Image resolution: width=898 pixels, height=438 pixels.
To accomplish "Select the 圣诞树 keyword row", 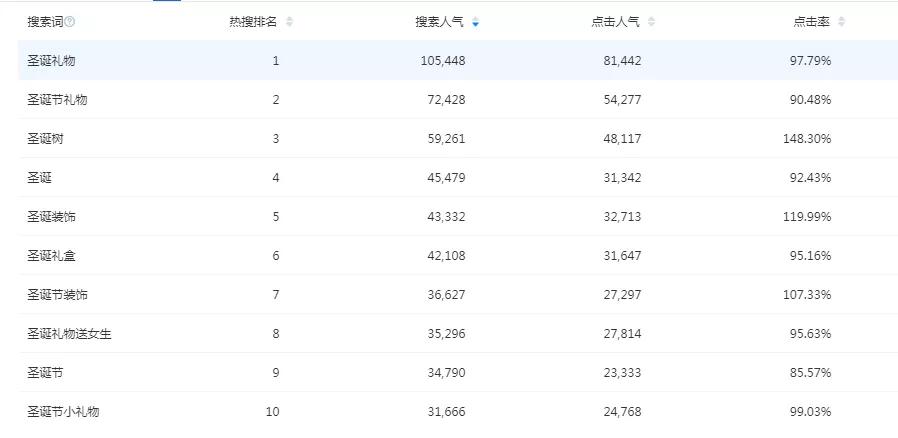I will 45,139.
